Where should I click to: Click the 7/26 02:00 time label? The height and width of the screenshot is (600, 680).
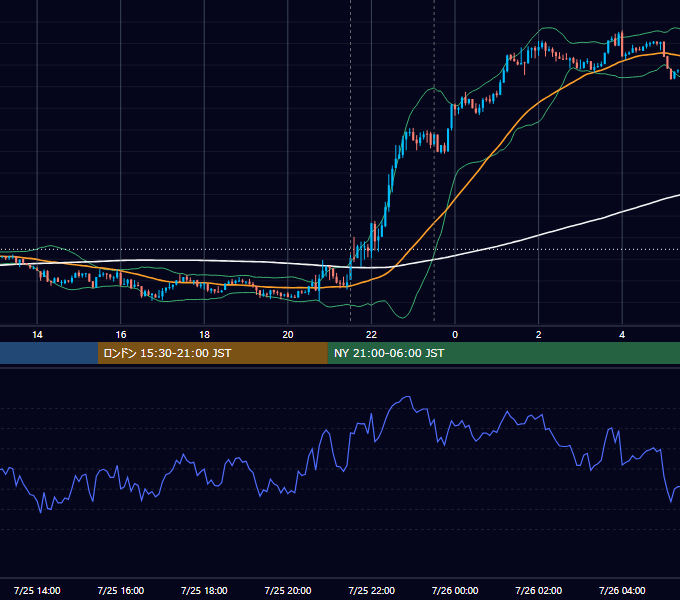(x=539, y=590)
